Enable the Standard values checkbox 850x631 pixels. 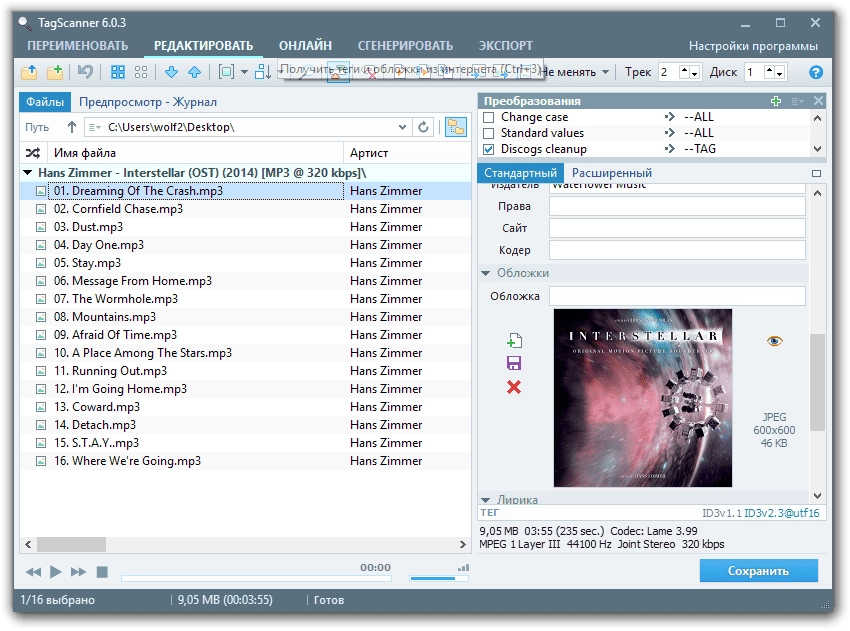pyautogui.click(x=489, y=133)
